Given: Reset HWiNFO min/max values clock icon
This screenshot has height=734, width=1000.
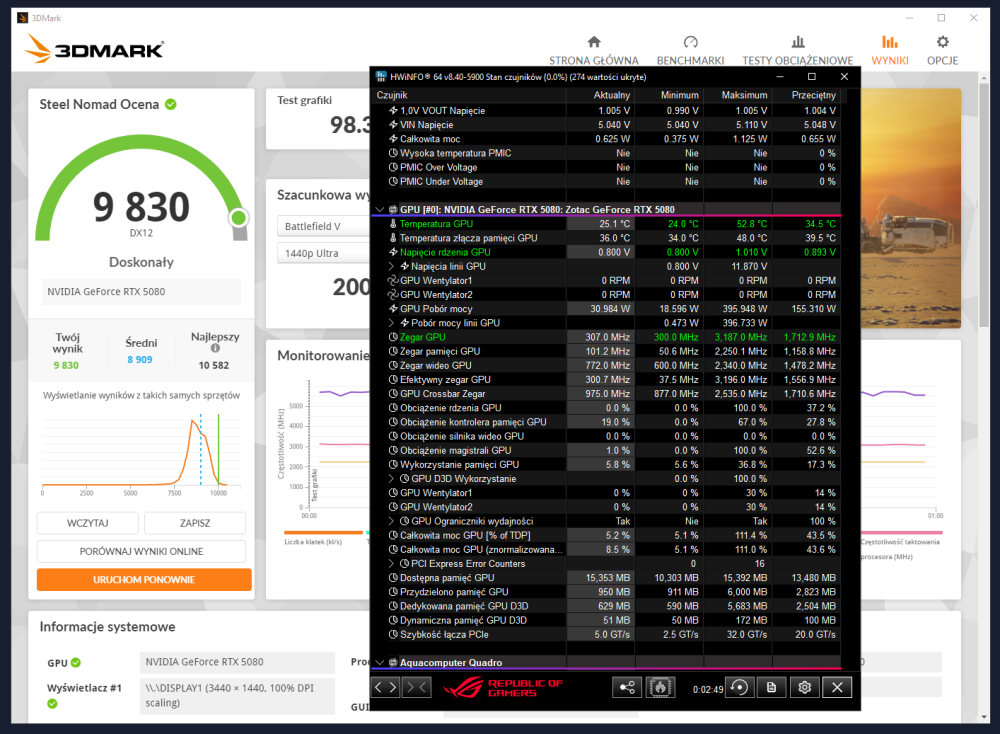Looking at the screenshot, I should (739, 687).
